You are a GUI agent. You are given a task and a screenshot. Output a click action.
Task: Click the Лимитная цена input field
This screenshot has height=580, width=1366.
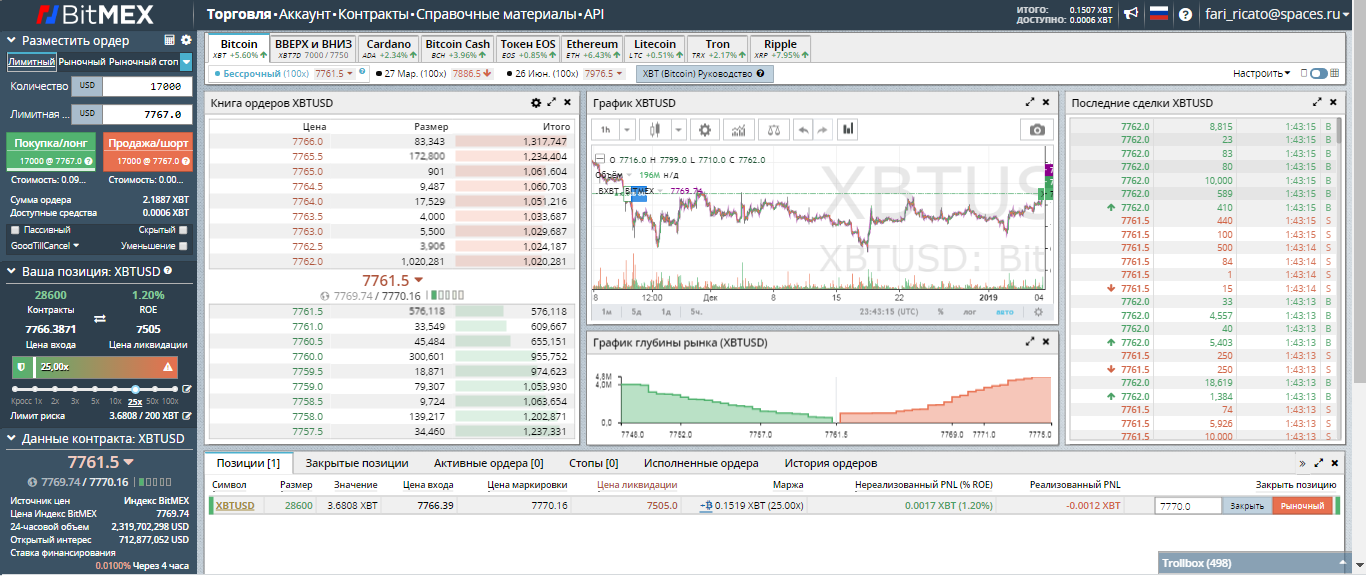pyautogui.click(x=145, y=114)
